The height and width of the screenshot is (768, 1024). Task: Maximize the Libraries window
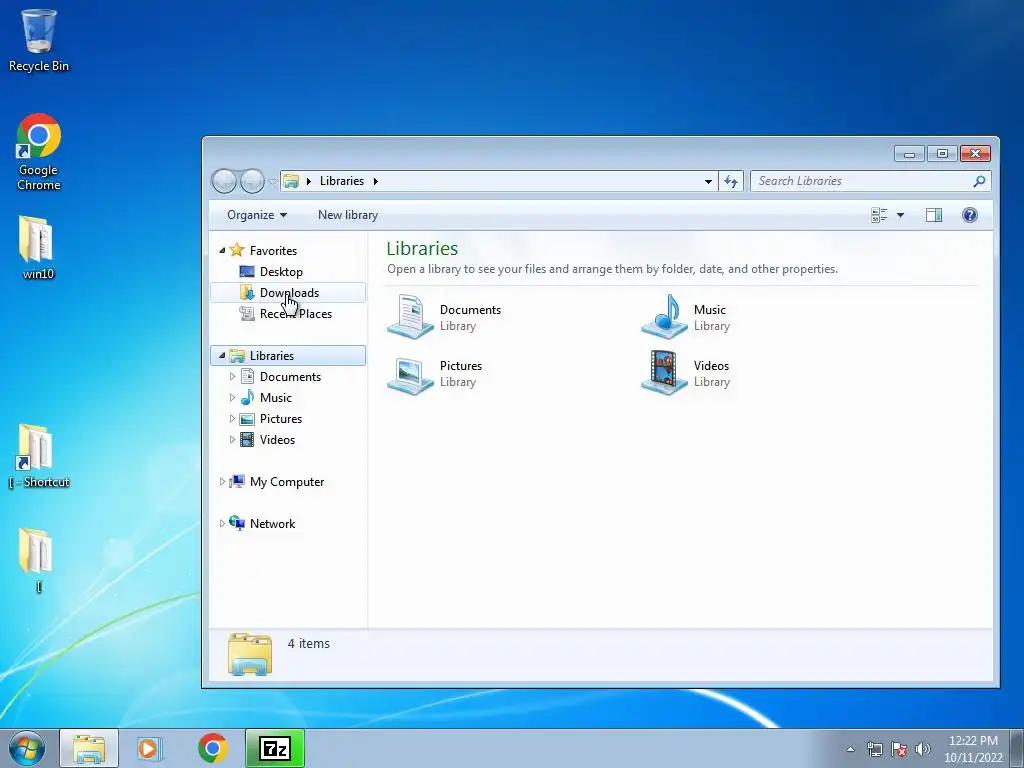[942, 153]
